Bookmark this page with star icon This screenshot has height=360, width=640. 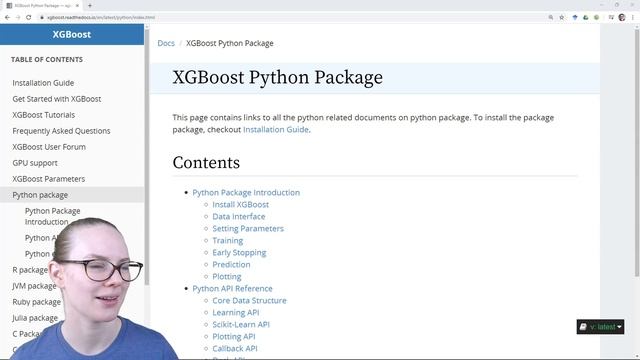(x=562, y=18)
